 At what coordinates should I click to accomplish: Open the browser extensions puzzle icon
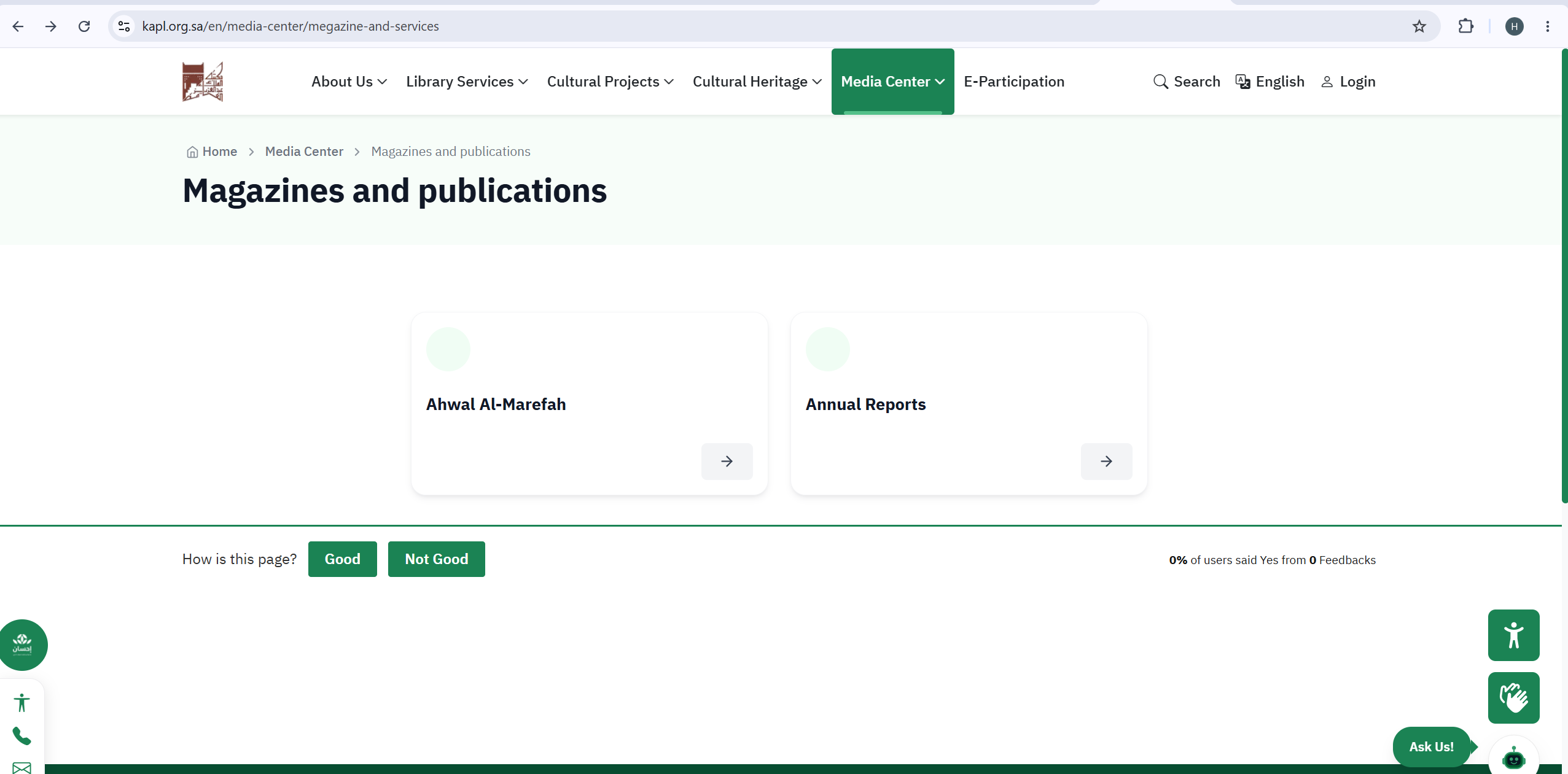(x=1465, y=26)
